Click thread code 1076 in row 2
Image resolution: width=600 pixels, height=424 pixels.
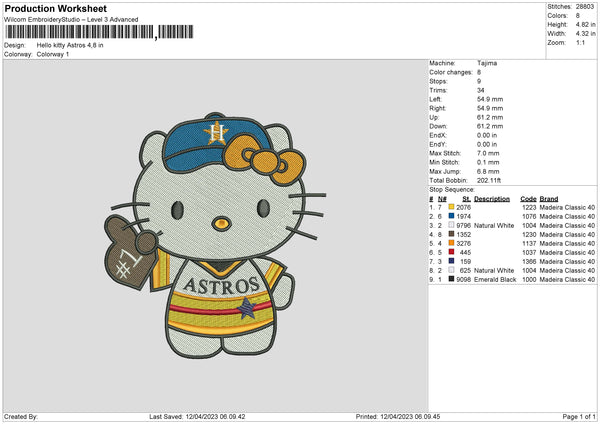529,217
